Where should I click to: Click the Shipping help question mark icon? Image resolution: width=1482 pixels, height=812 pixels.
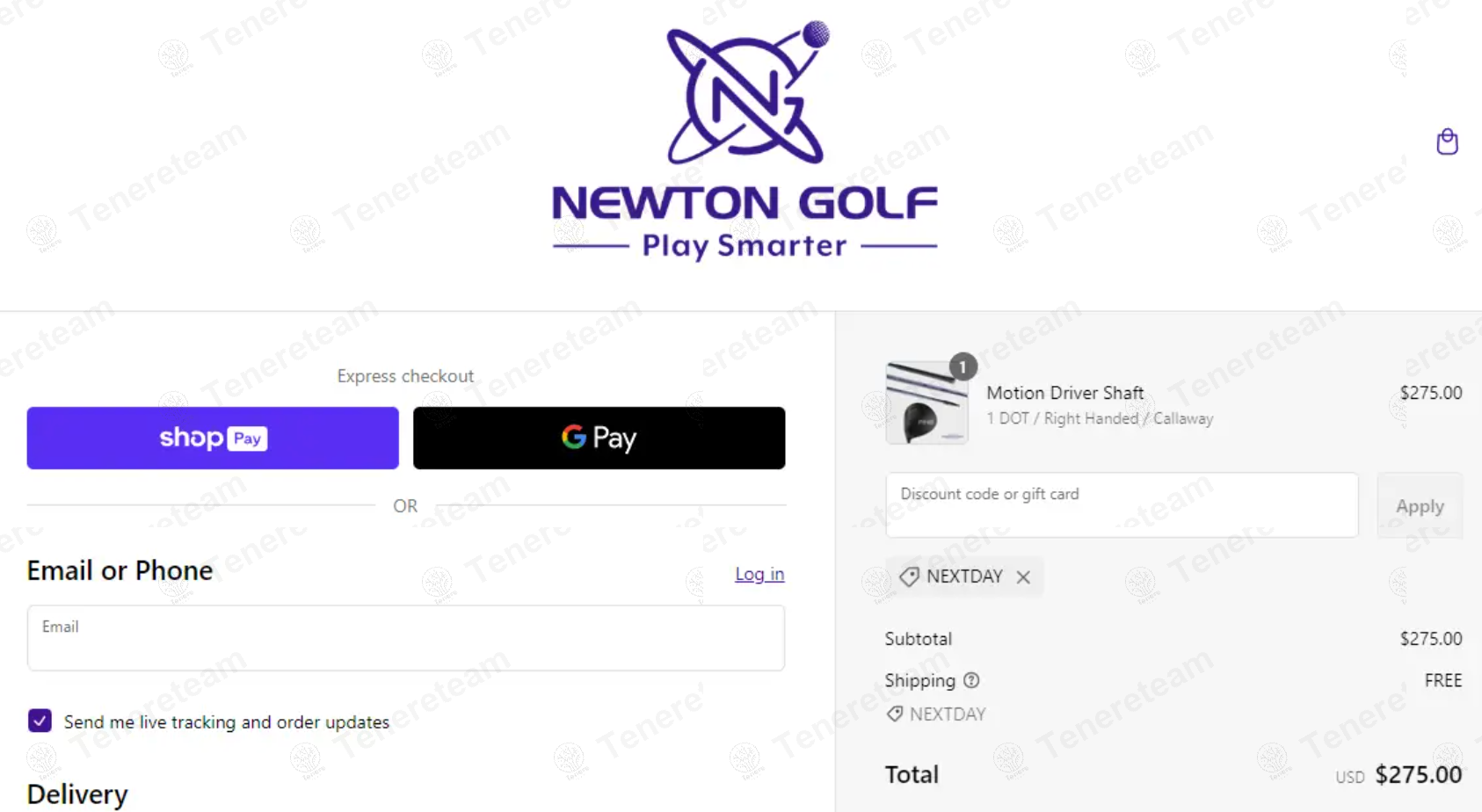[x=971, y=680]
